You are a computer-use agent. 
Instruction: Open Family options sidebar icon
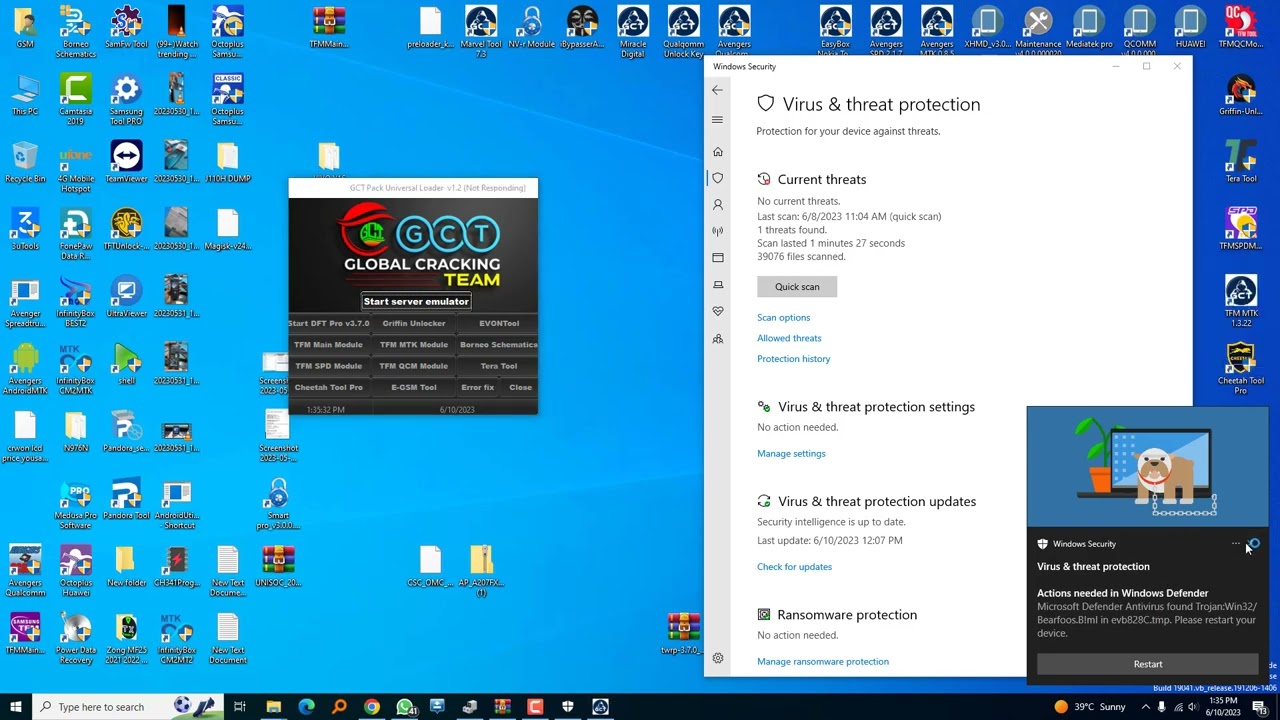(717, 339)
